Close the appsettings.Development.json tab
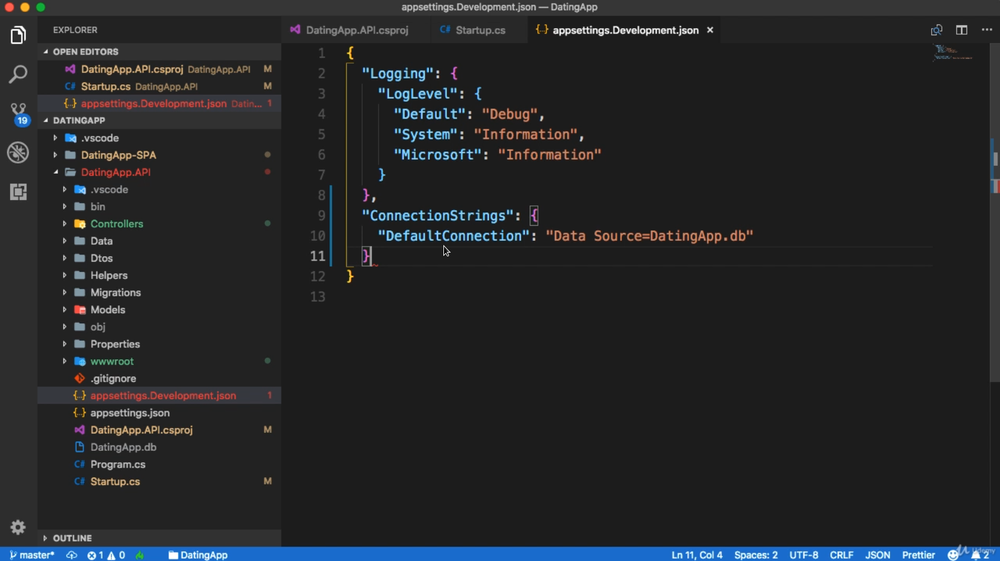The image size is (1000, 561). (710, 30)
